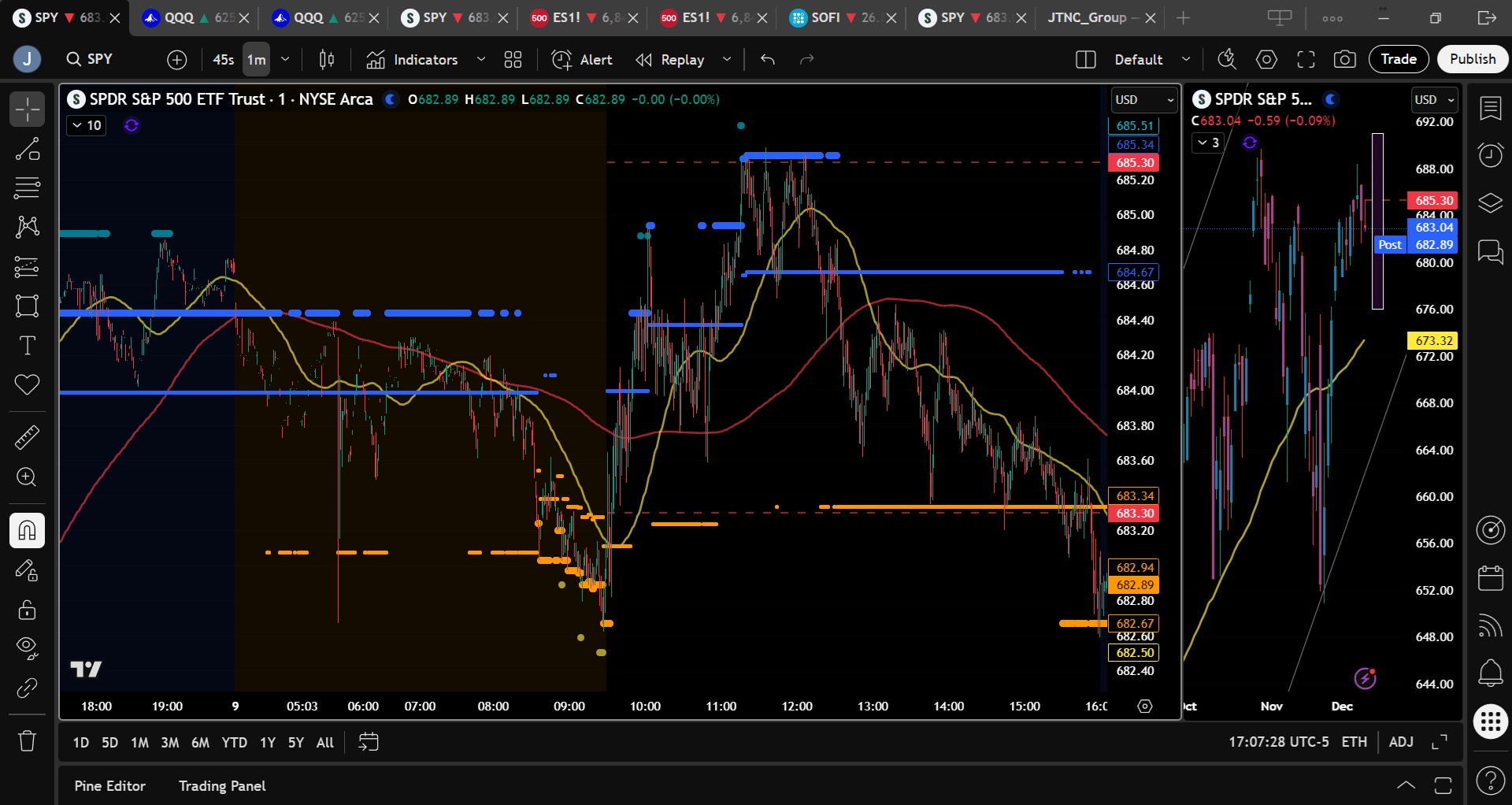This screenshot has height=805, width=1512.
Task: Open the help center question mark
Action: coord(1491,781)
